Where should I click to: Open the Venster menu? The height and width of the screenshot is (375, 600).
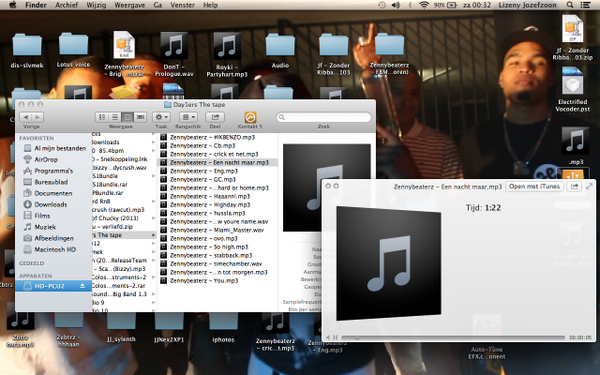[x=183, y=5]
